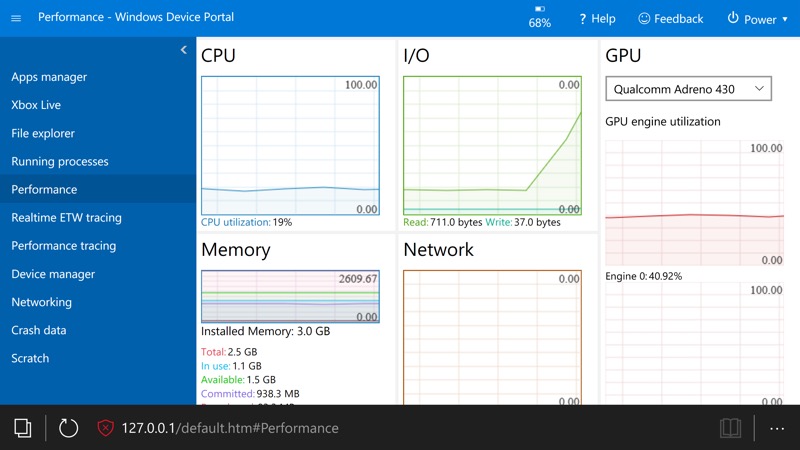Click the 'Network' section heading
The image size is (800, 450).
438,249
